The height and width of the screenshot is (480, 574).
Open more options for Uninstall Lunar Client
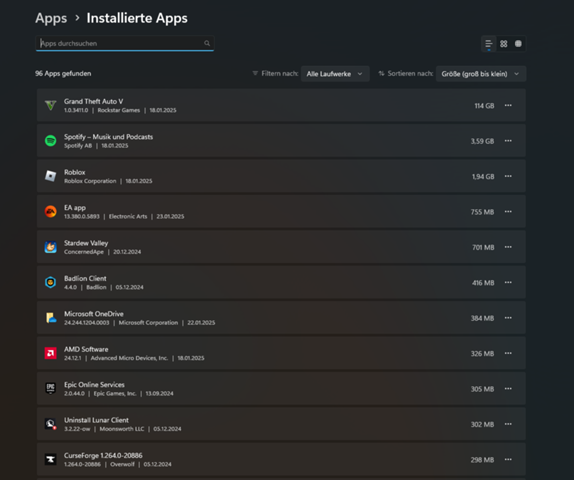pyautogui.click(x=508, y=424)
